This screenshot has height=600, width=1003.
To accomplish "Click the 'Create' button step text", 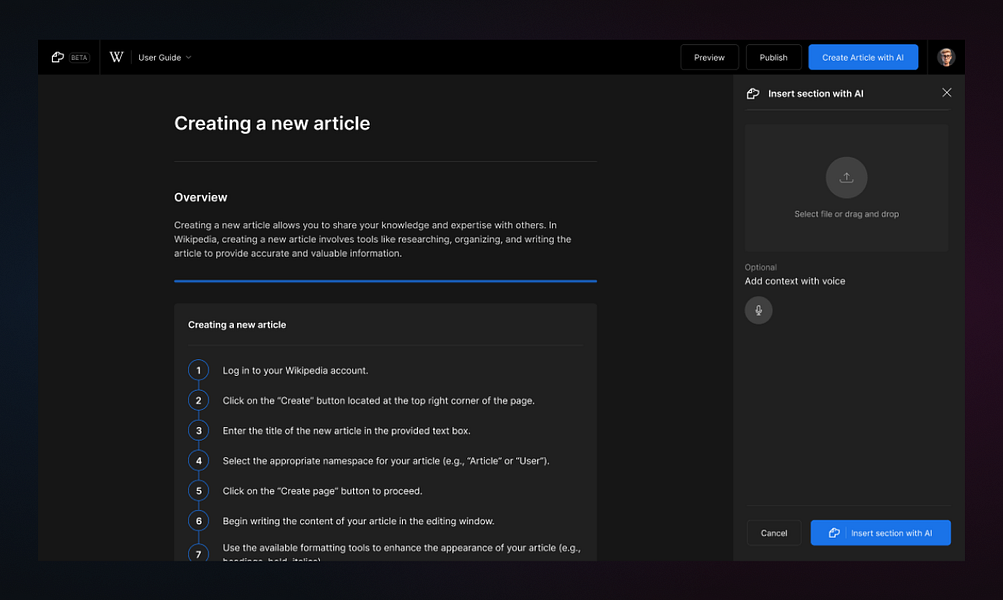I will point(379,400).
